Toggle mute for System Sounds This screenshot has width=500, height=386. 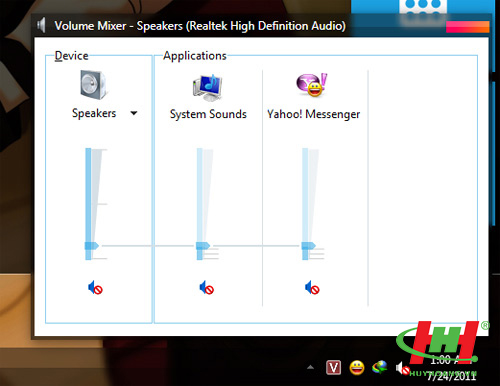click(206, 288)
